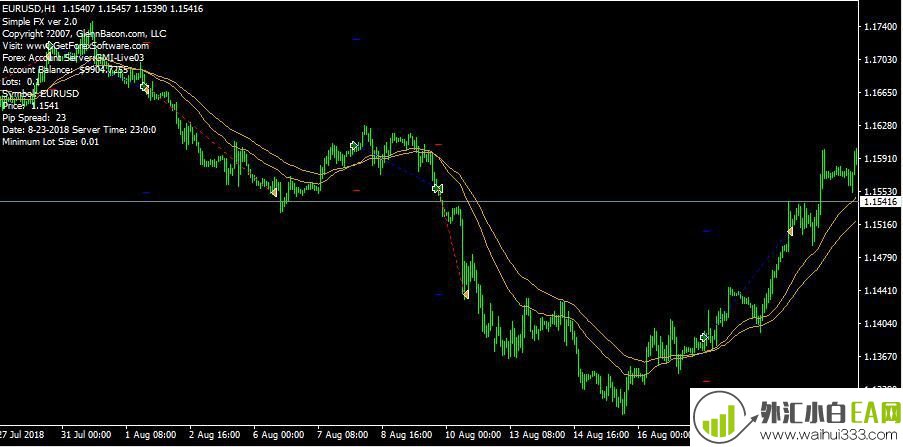Image resolution: width=903 pixels, height=447 pixels.
Task: Click the 31 Jul 00:00 time label
Action: tap(86, 434)
